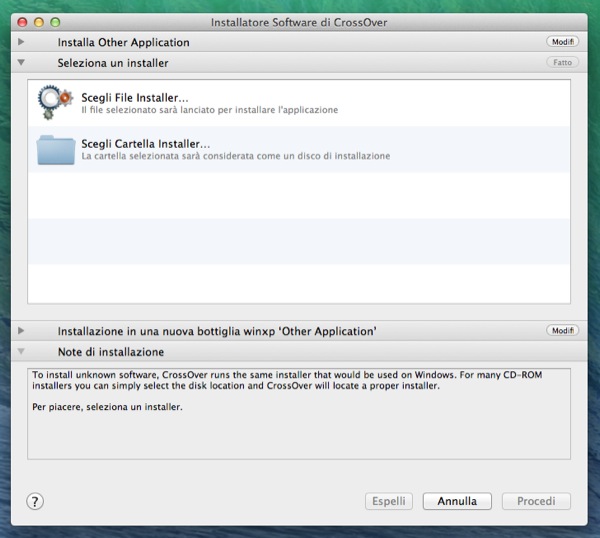
Task: Click the Fatto button
Action: (562, 62)
